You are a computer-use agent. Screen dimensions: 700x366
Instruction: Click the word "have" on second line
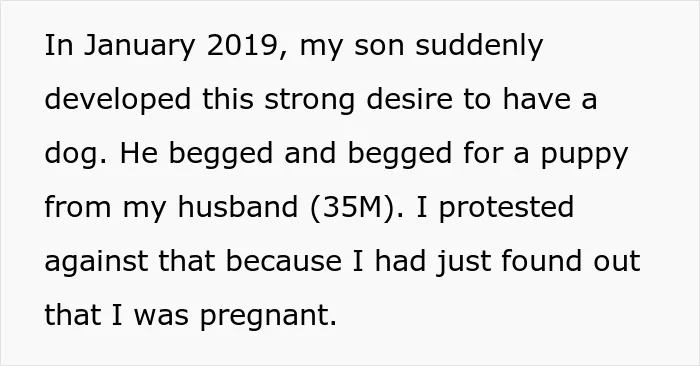click(x=536, y=99)
